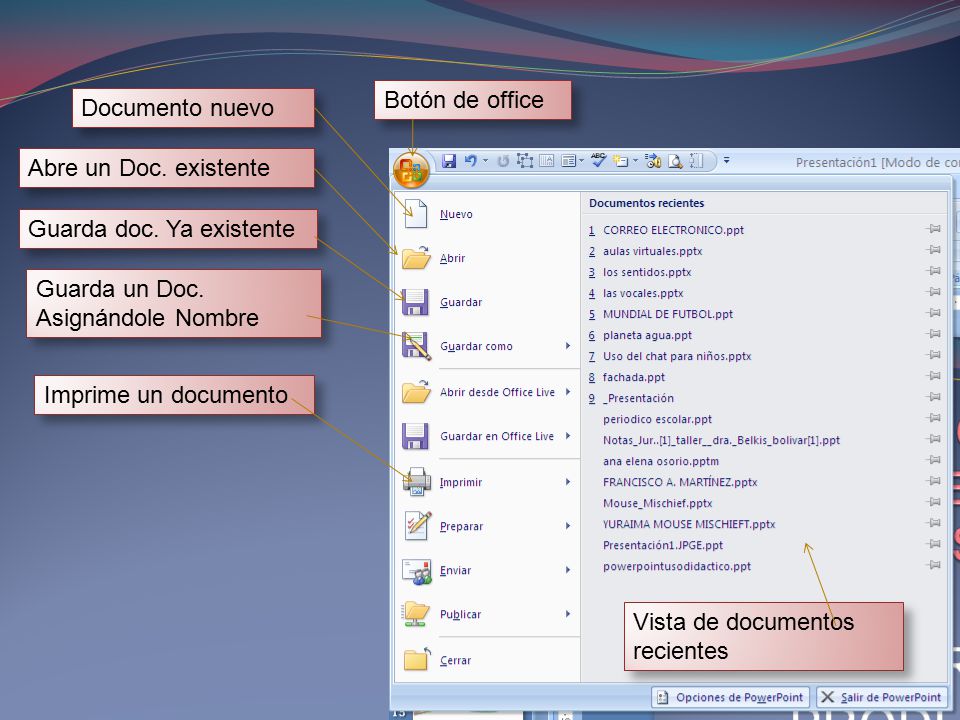960x720 pixels.
Task: Pin las vocales.pptx to recent list
Action: [933, 292]
